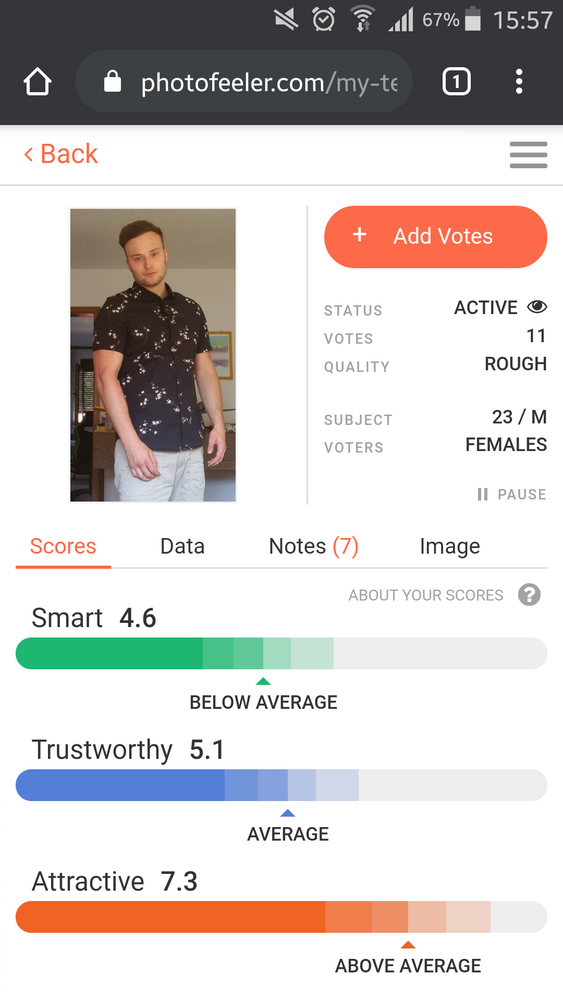This screenshot has width=563, height=1000.
Task: Click the Add Votes button
Action: (436, 237)
